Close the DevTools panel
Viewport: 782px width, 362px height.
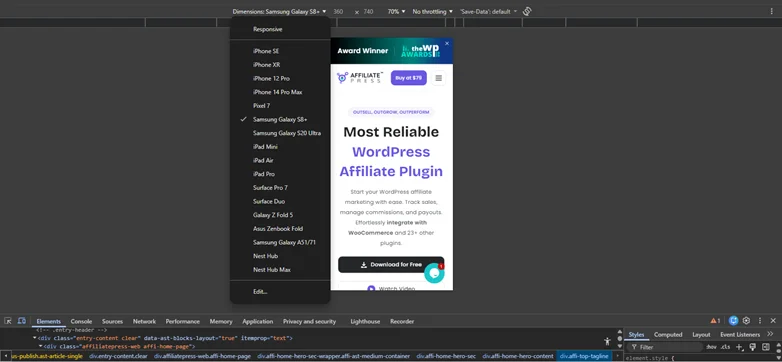[x=773, y=321]
